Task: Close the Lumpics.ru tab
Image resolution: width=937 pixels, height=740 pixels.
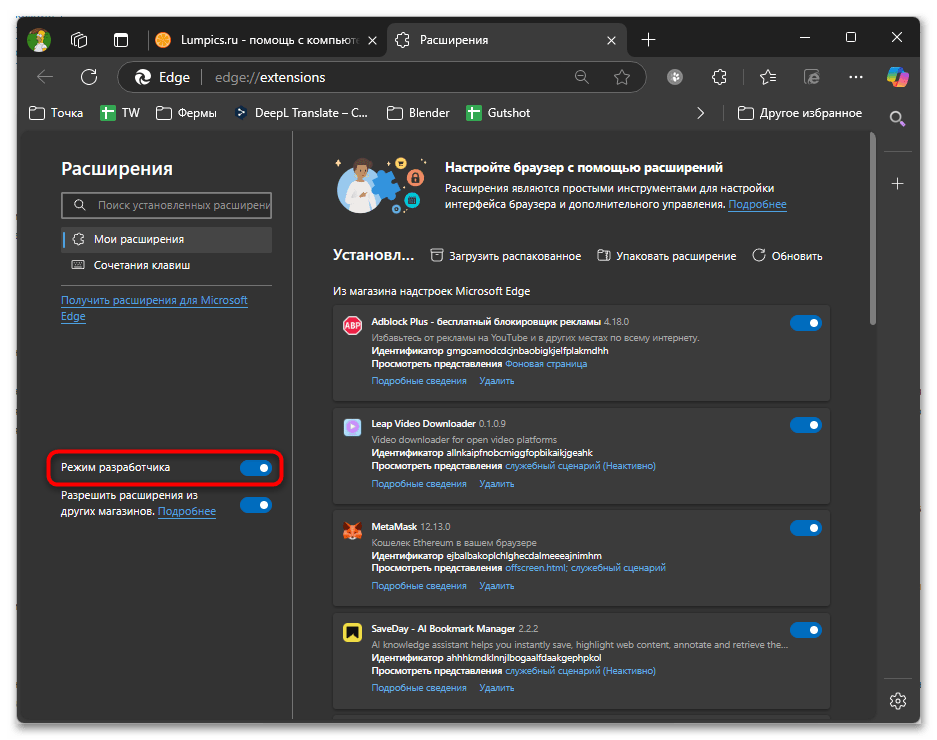Action: click(372, 40)
